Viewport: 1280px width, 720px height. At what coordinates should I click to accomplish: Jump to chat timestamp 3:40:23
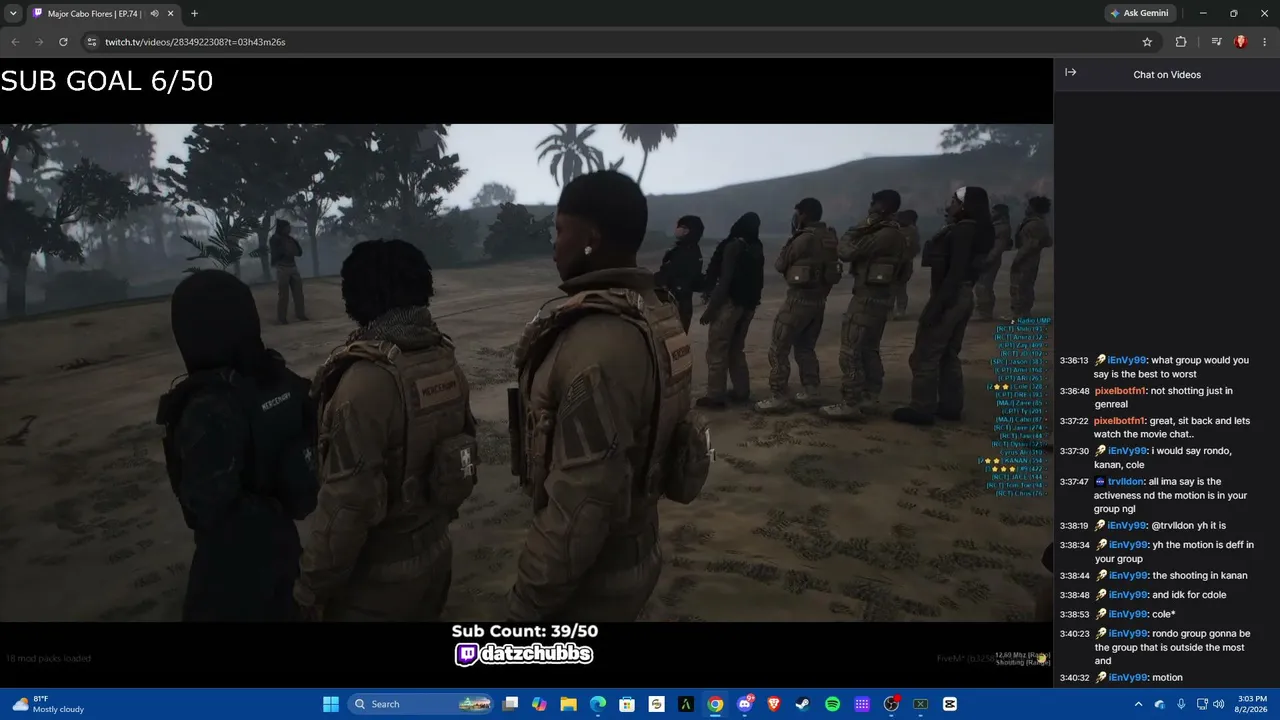tap(1074, 633)
